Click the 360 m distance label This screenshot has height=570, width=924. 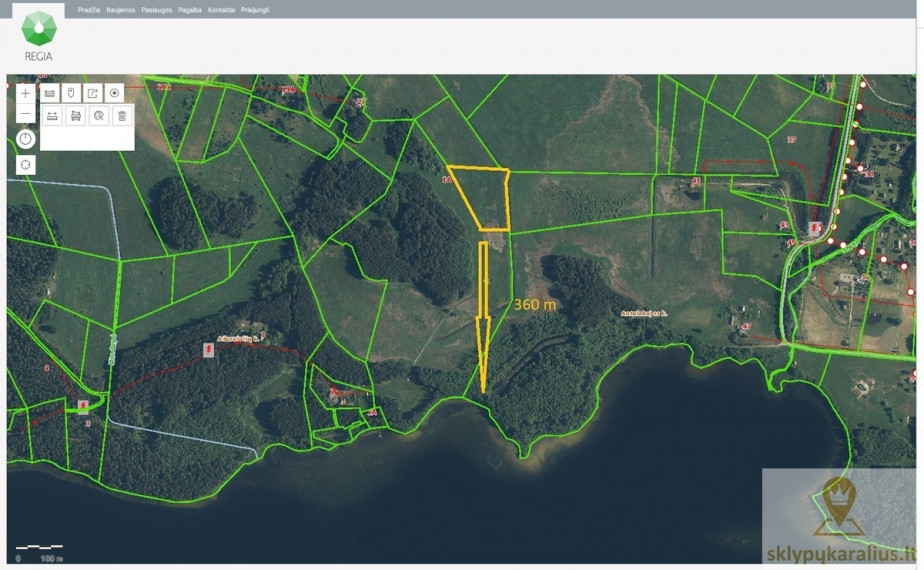pyautogui.click(x=535, y=304)
